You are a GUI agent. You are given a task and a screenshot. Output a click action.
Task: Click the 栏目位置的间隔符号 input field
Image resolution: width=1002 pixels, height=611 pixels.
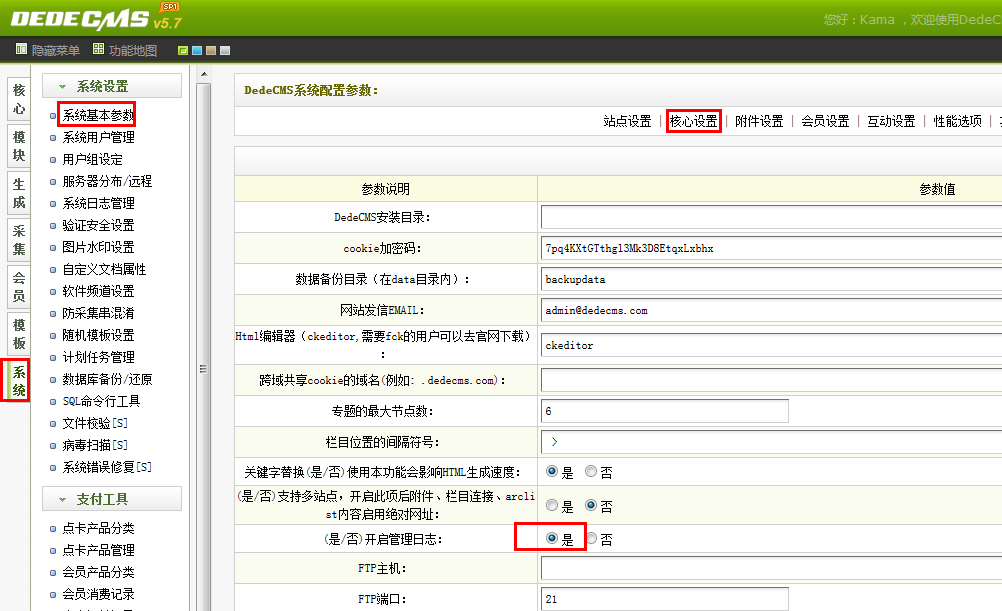(771, 442)
